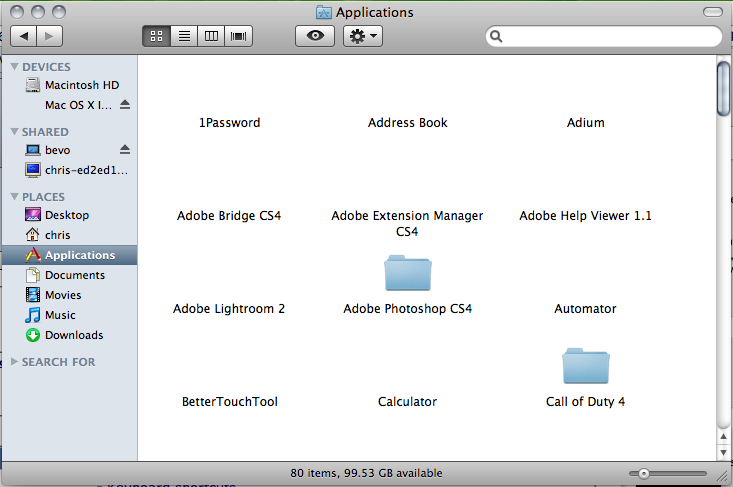The width and height of the screenshot is (733, 487).
Task: Click the search field
Action: tap(604, 36)
